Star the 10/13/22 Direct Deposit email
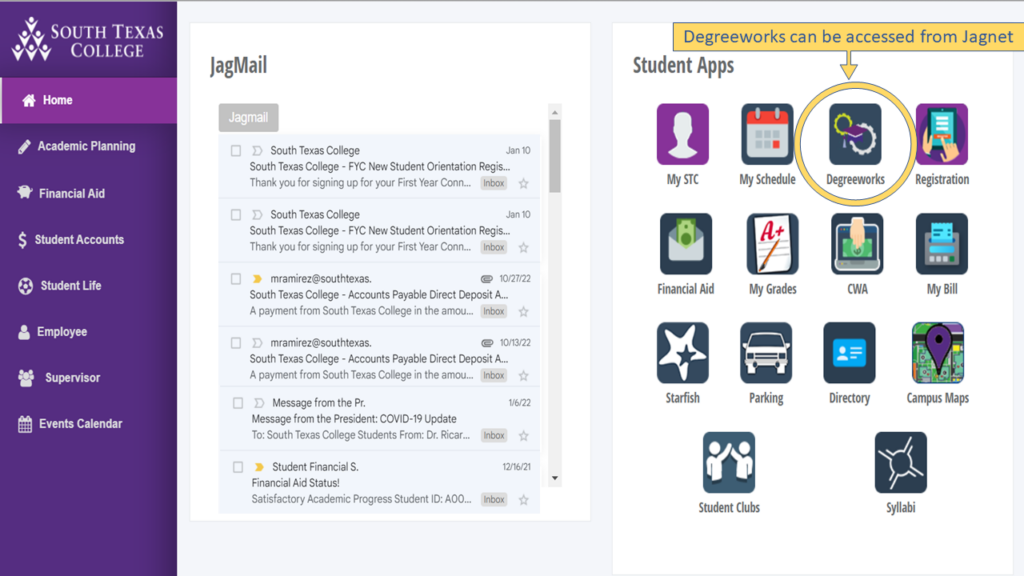The height and width of the screenshot is (576, 1024). (524, 376)
